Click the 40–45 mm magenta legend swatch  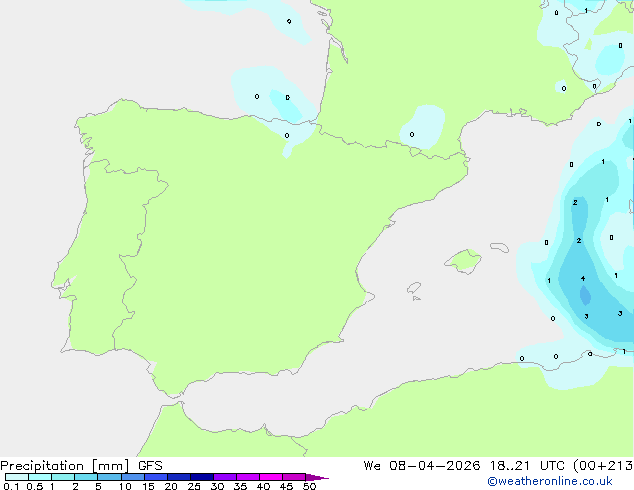pos(271,477)
